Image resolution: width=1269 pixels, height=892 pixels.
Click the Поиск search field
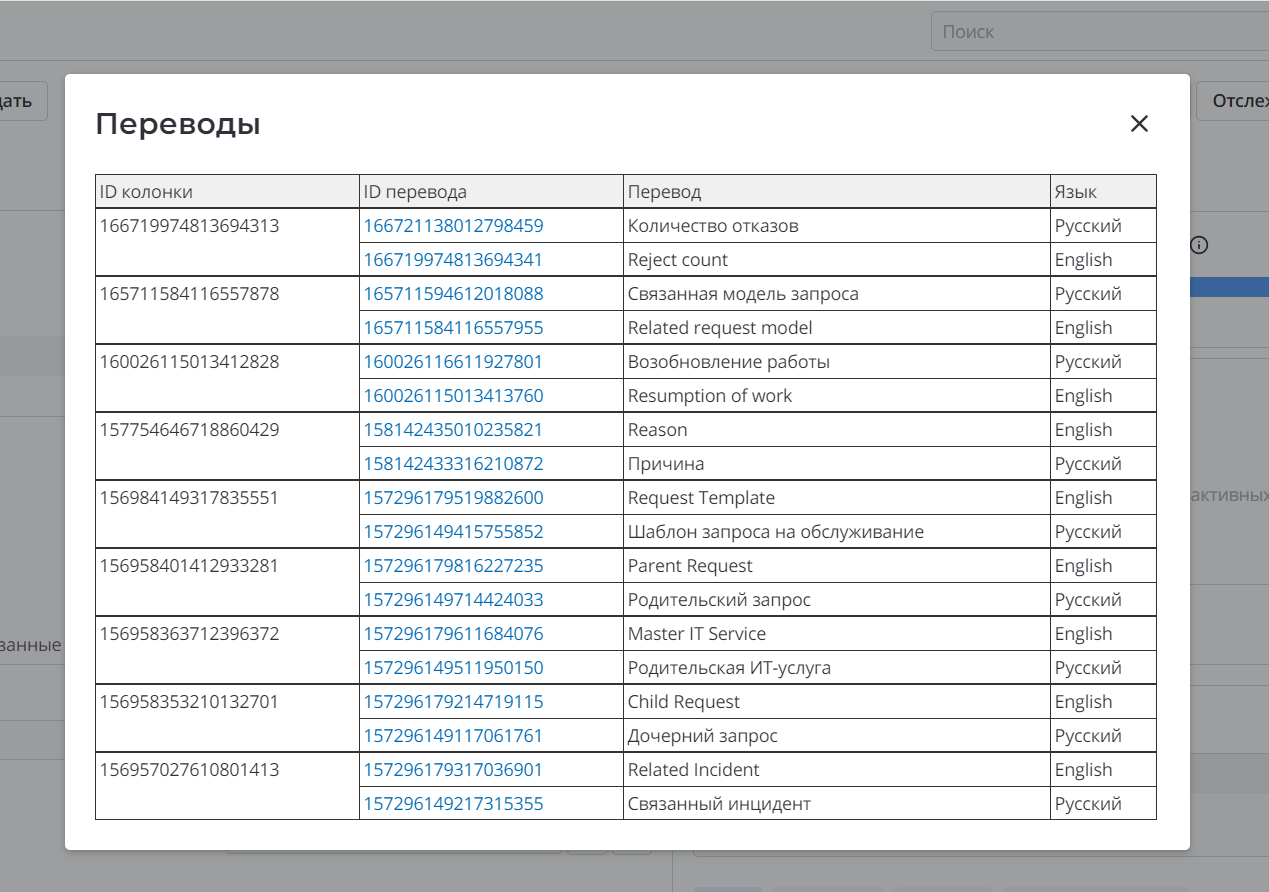pyautogui.click(x=1100, y=32)
